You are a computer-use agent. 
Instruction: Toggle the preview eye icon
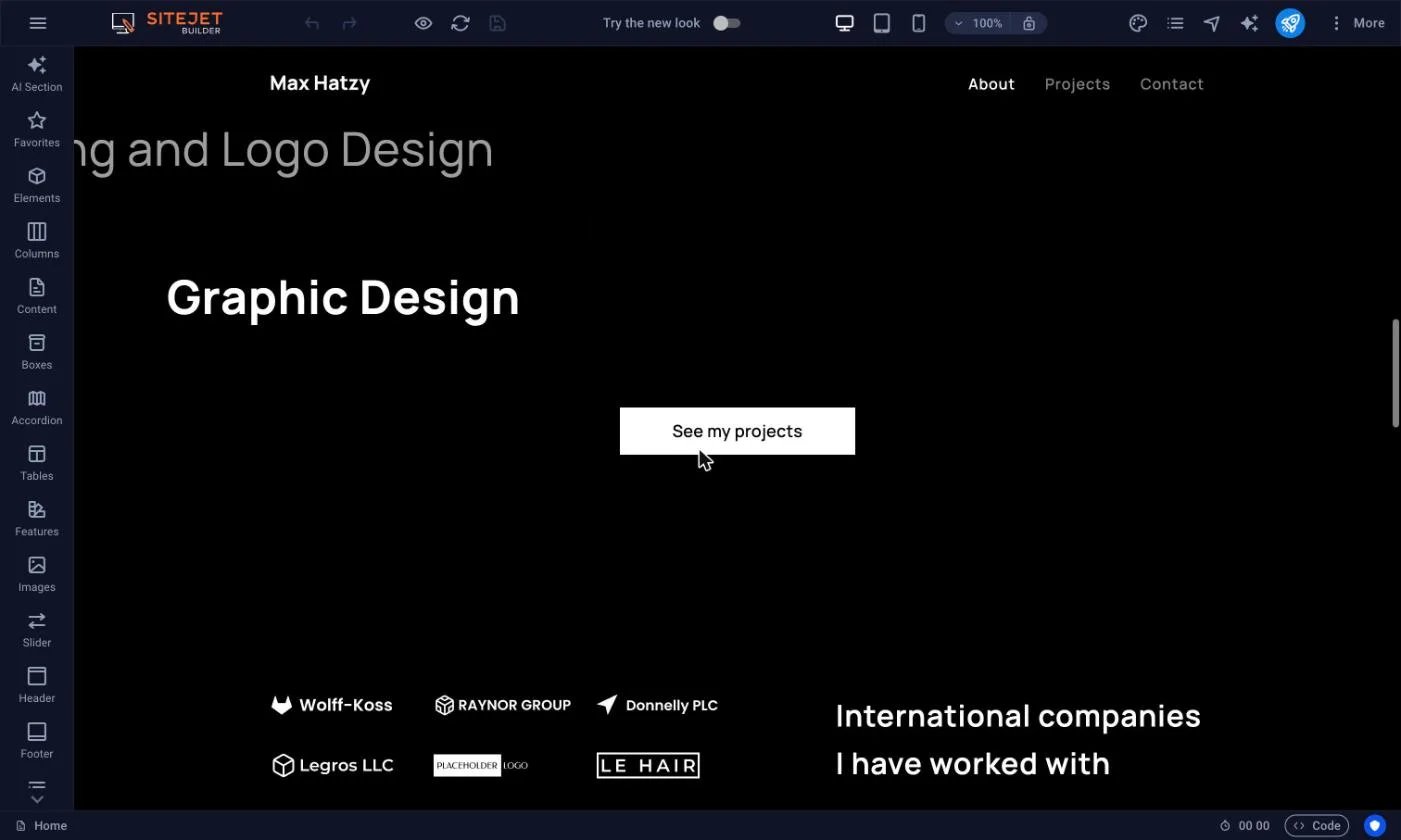pos(423,23)
